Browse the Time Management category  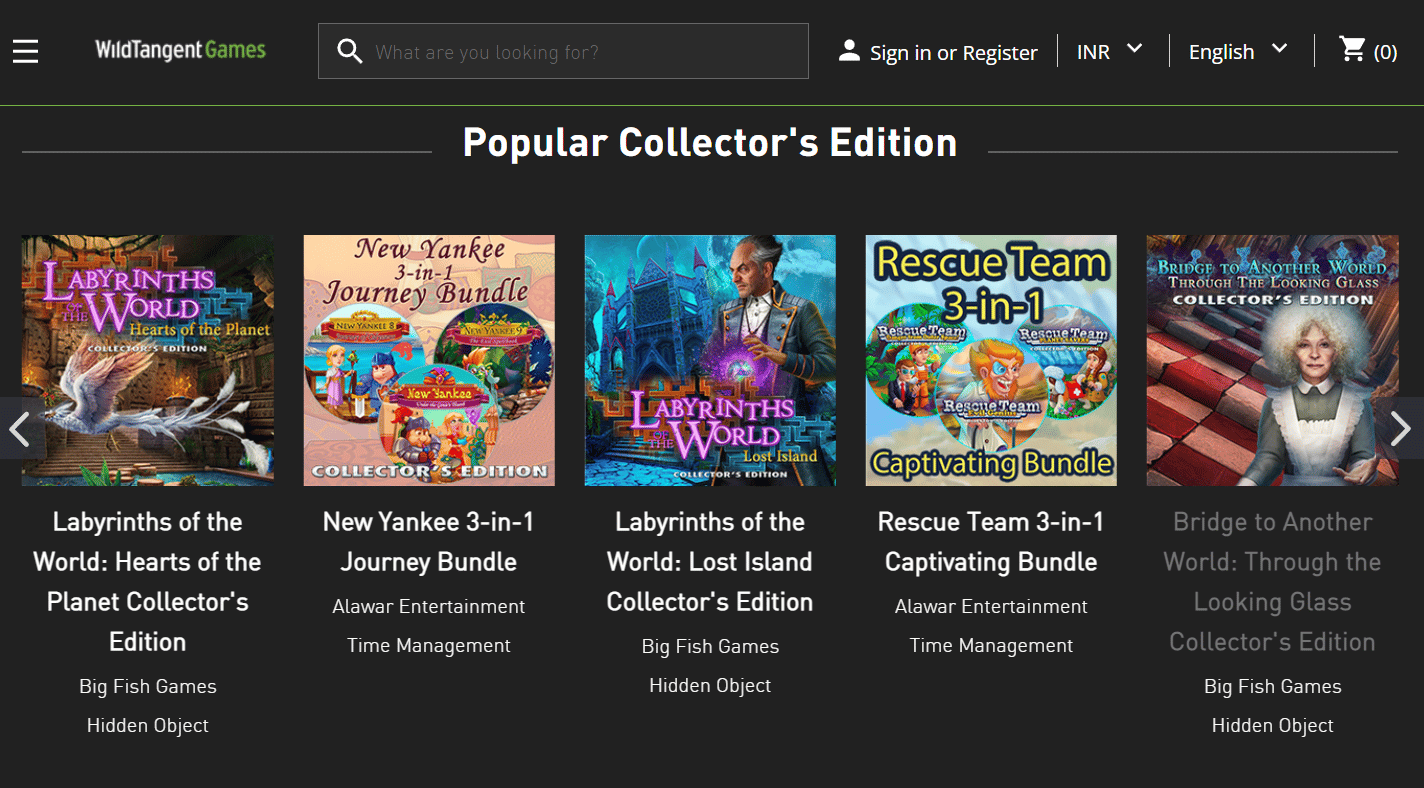point(428,645)
